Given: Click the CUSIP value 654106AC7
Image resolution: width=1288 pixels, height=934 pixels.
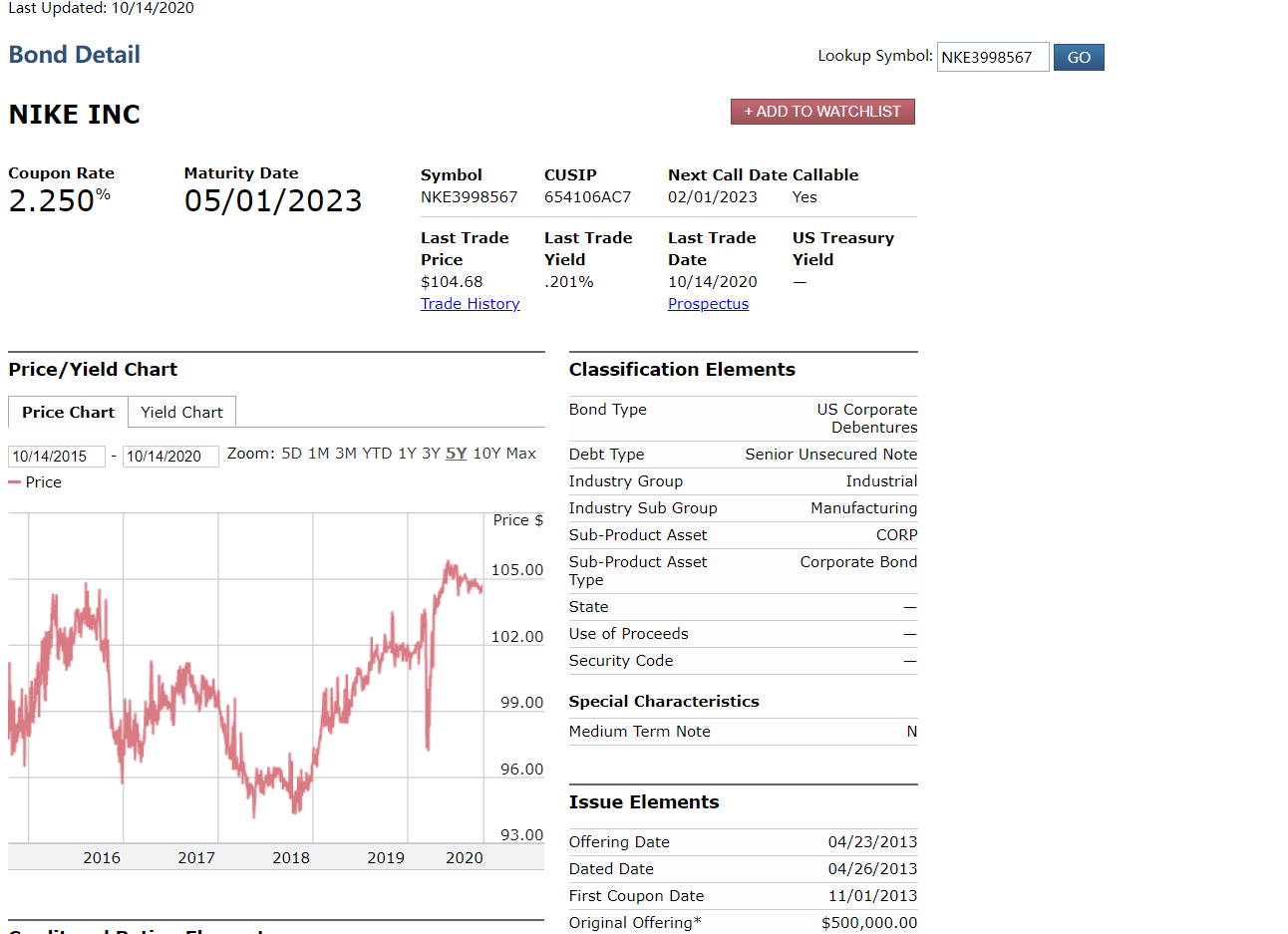Looking at the screenshot, I should (x=587, y=197).
